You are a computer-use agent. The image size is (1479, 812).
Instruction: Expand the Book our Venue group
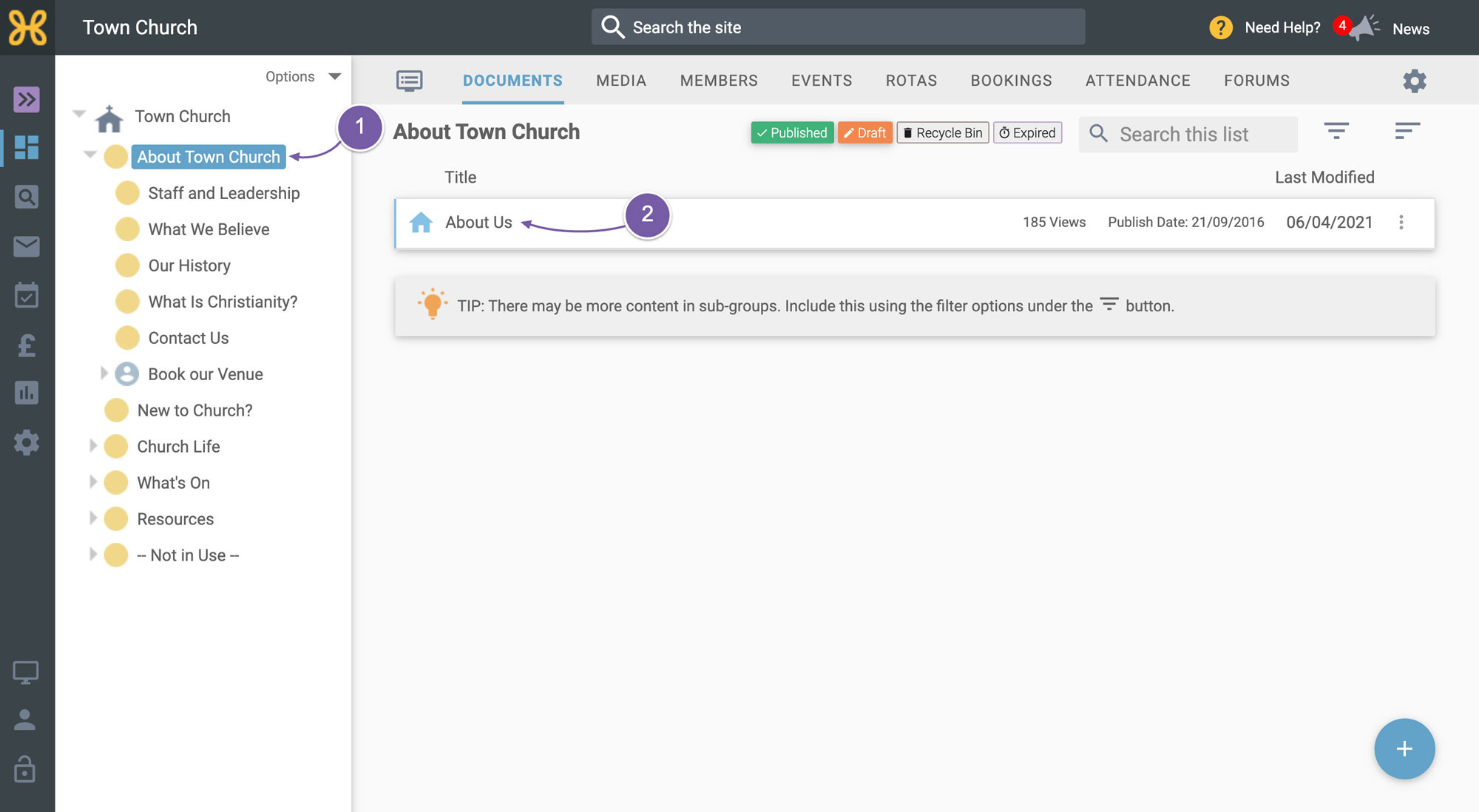(x=104, y=373)
